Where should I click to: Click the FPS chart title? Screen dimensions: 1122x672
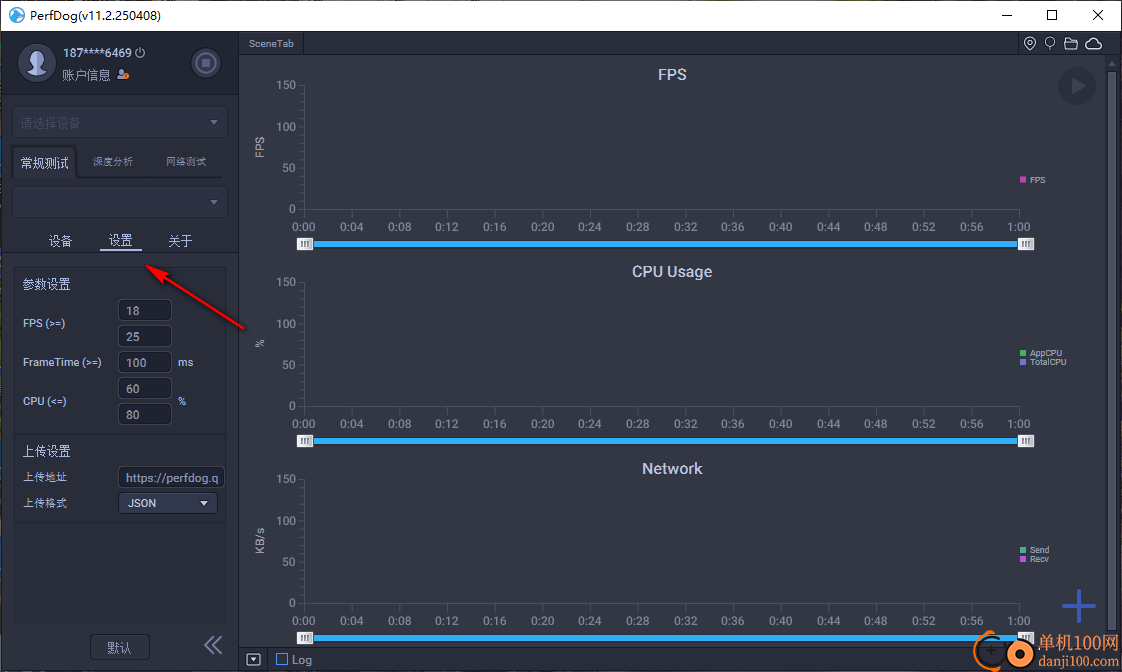(672, 74)
